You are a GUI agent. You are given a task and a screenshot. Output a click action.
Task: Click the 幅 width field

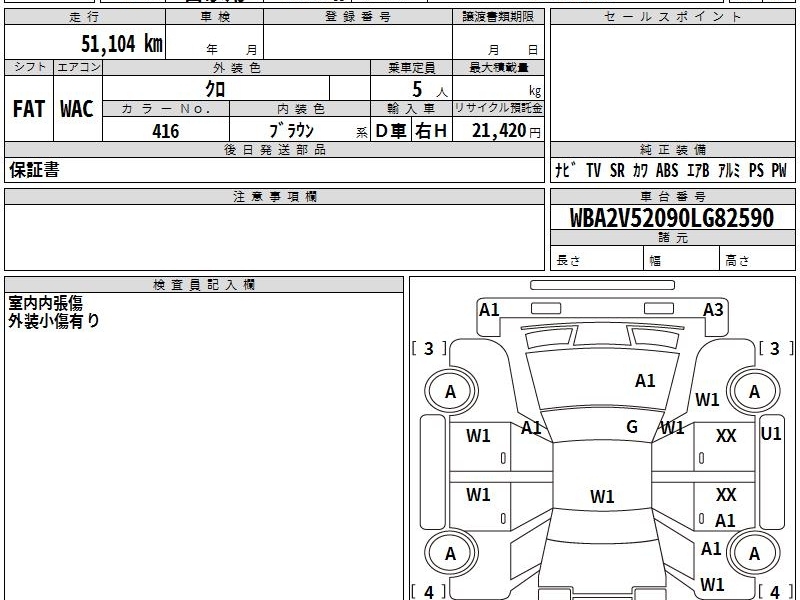[x=682, y=260]
